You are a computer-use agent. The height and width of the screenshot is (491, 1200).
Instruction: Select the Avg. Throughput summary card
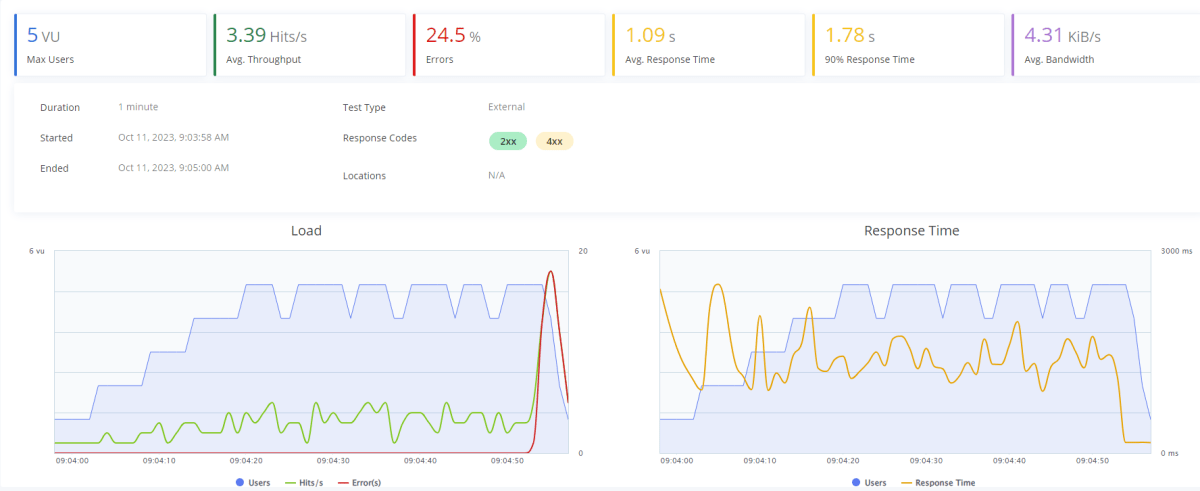309,45
